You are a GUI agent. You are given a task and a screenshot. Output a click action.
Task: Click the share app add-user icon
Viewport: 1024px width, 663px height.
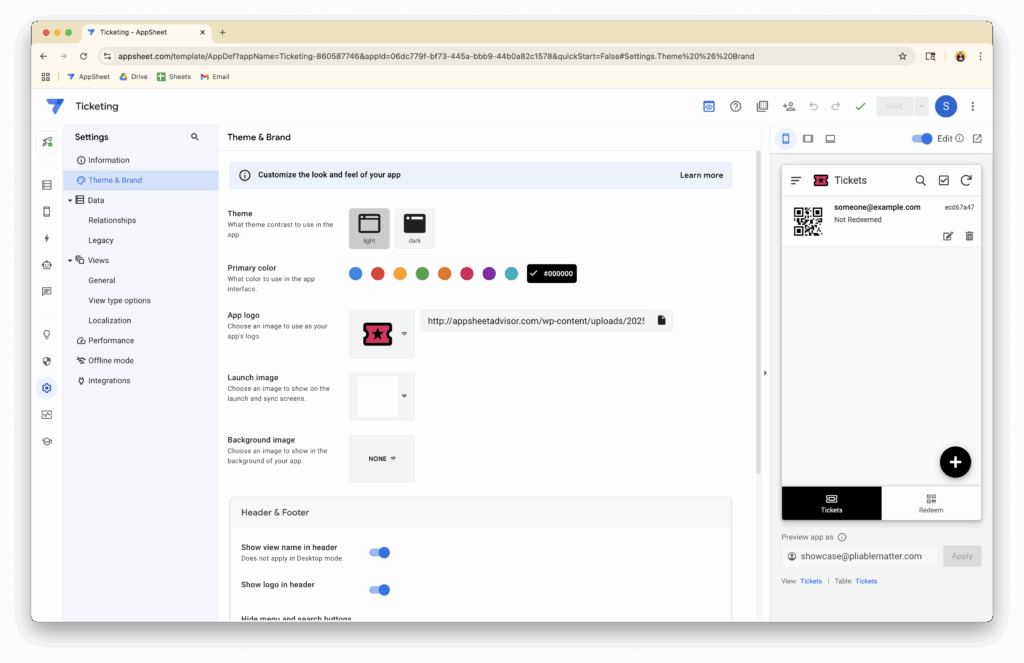pyautogui.click(x=789, y=106)
